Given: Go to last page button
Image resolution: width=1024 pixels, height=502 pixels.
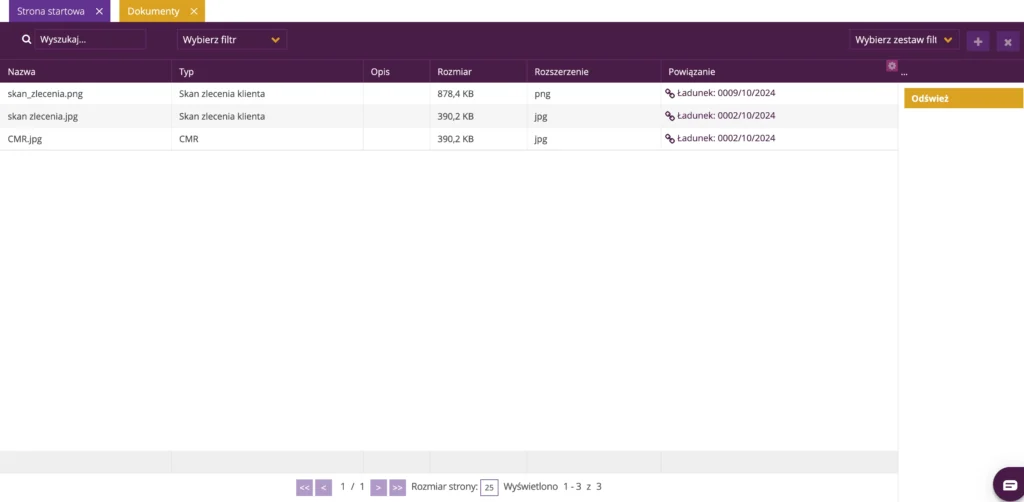Looking at the screenshot, I should coord(398,488).
